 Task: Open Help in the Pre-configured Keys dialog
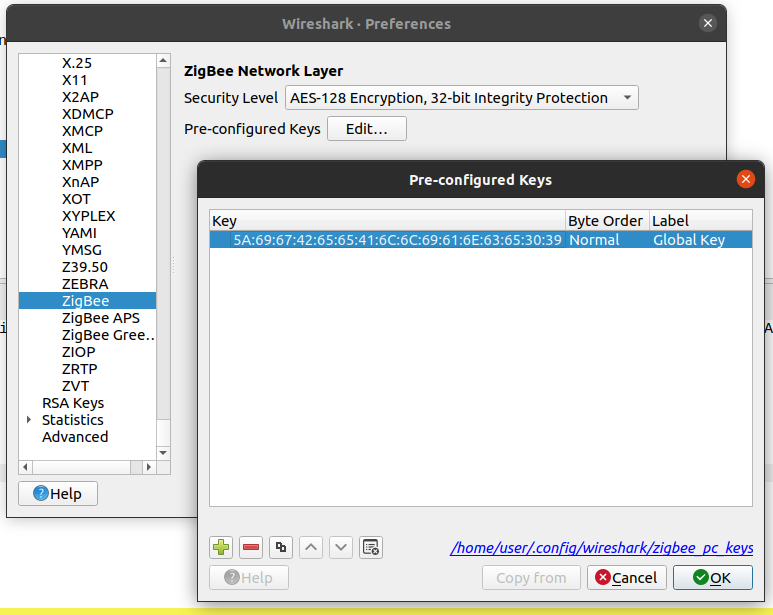tap(249, 578)
